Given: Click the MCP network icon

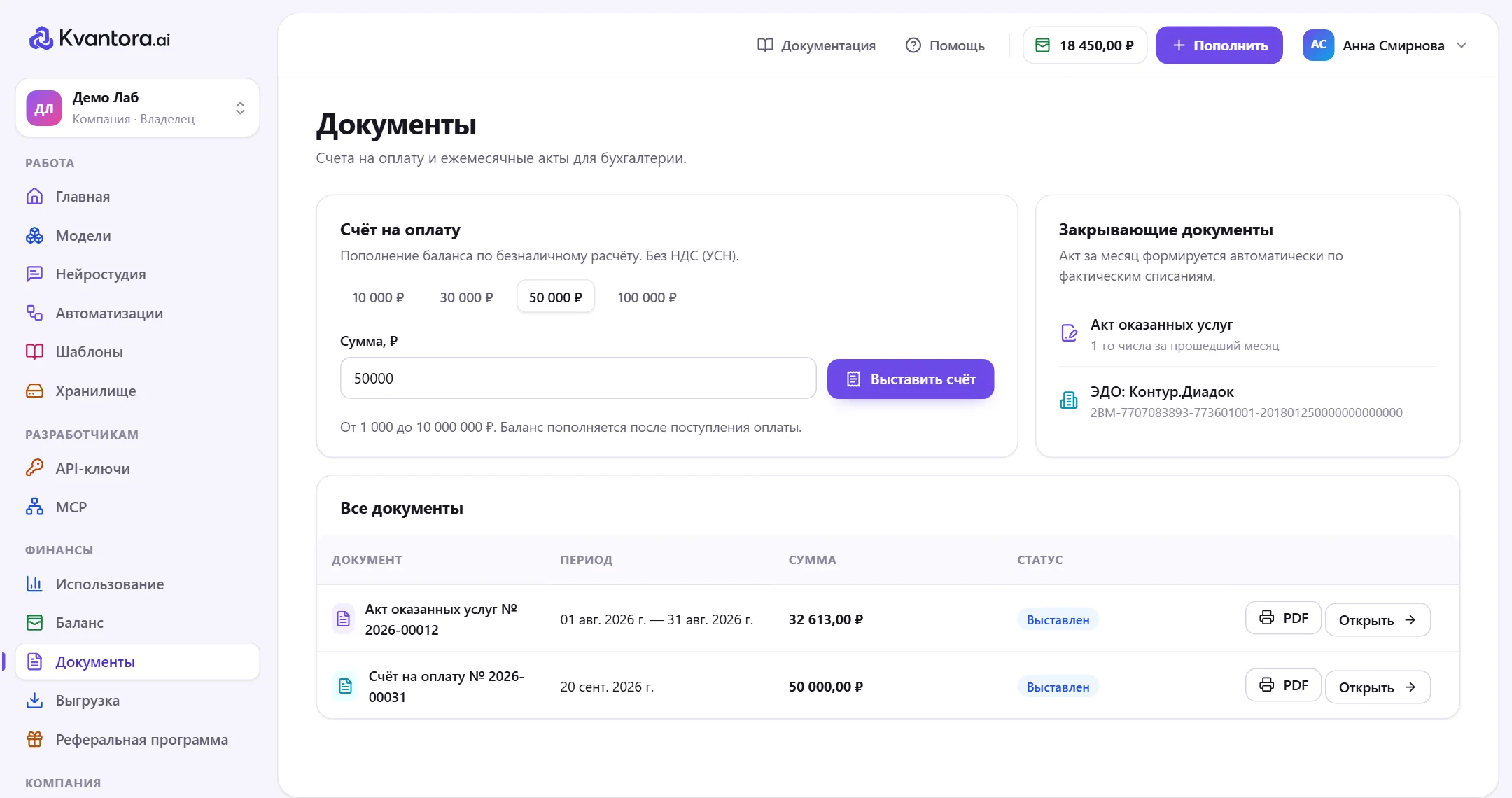Looking at the screenshot, I should [x=34, y=507].
